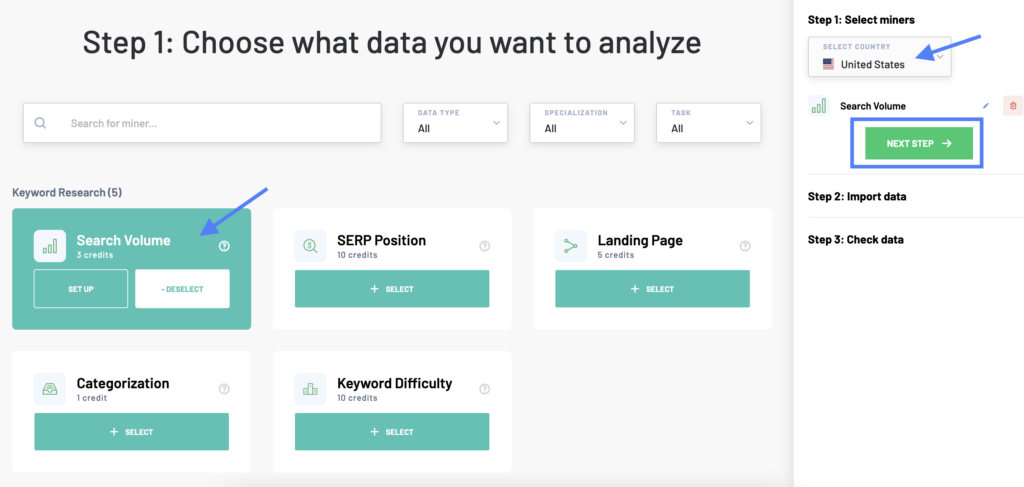This screenshot has height=487, width=1024.
Task: Select the SERP Position miner
Action: click(x=392, y=289)
